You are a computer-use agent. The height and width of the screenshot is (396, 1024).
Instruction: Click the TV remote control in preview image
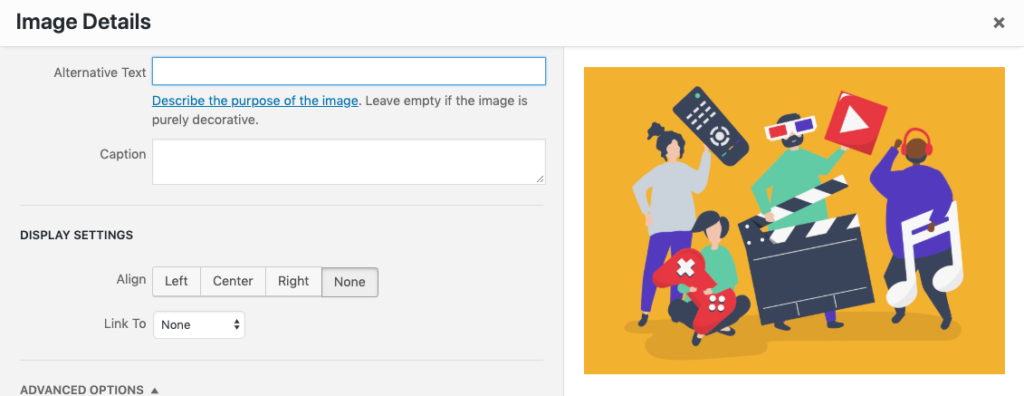coord(711,125)
